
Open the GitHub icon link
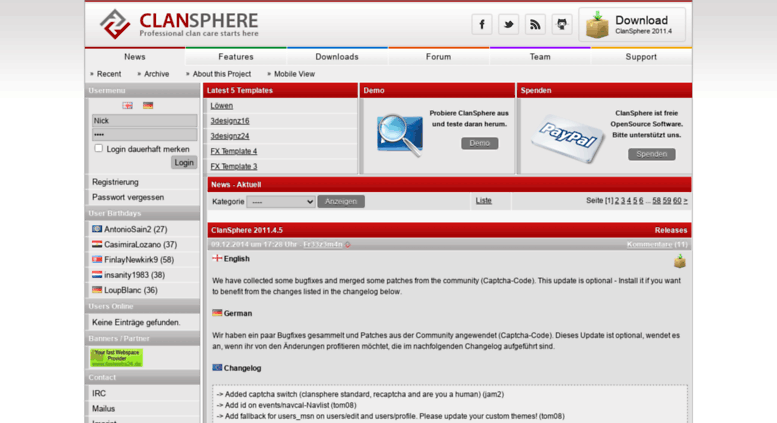(562, 24)
